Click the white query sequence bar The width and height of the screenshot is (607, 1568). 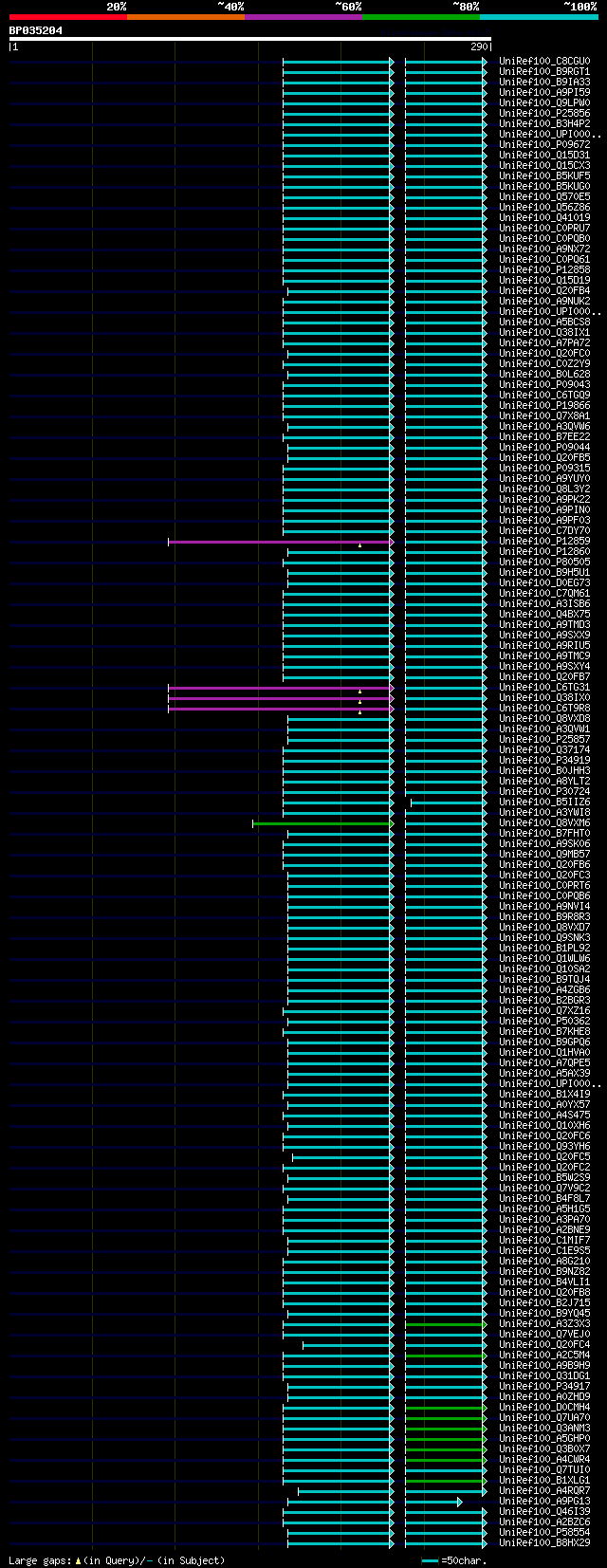point(250,39)
